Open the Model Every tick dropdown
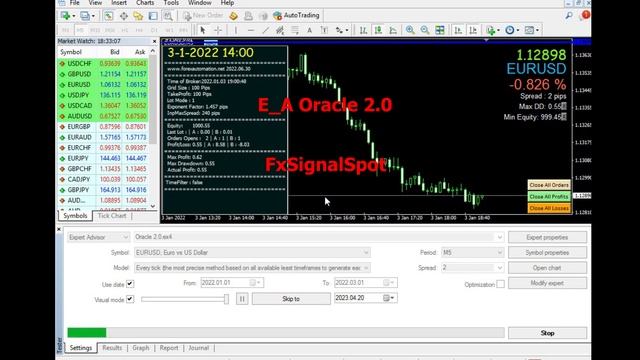The width and height of the screenshot is (640, 360). pos(252,268)
